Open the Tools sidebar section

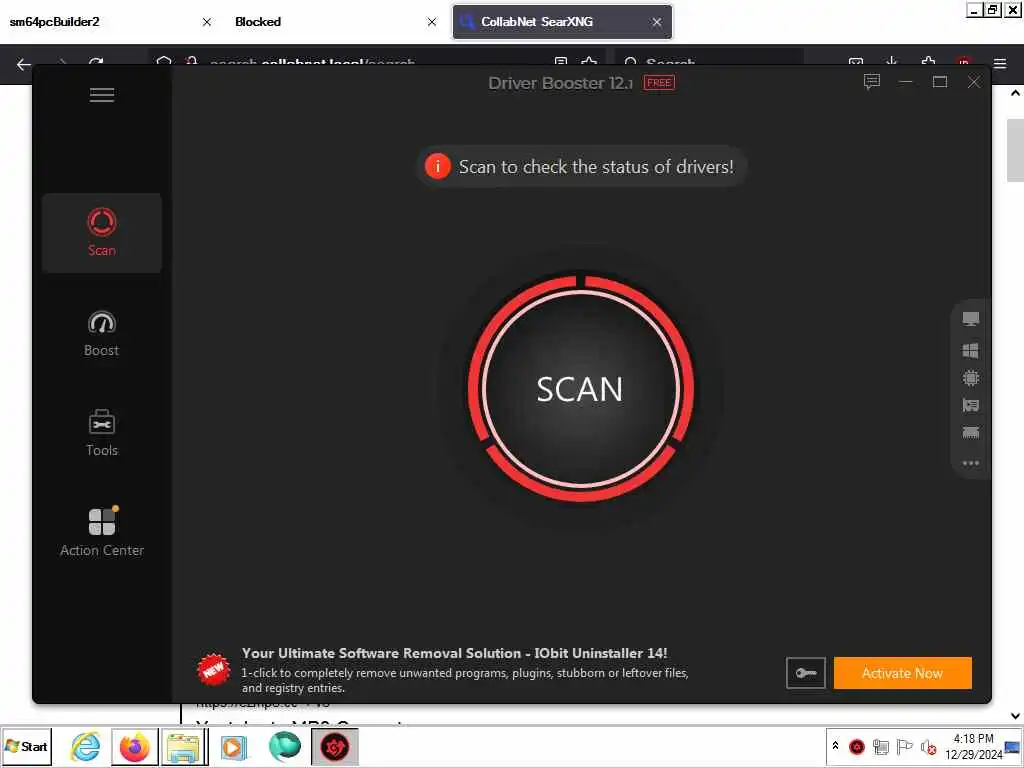[102, 433]
